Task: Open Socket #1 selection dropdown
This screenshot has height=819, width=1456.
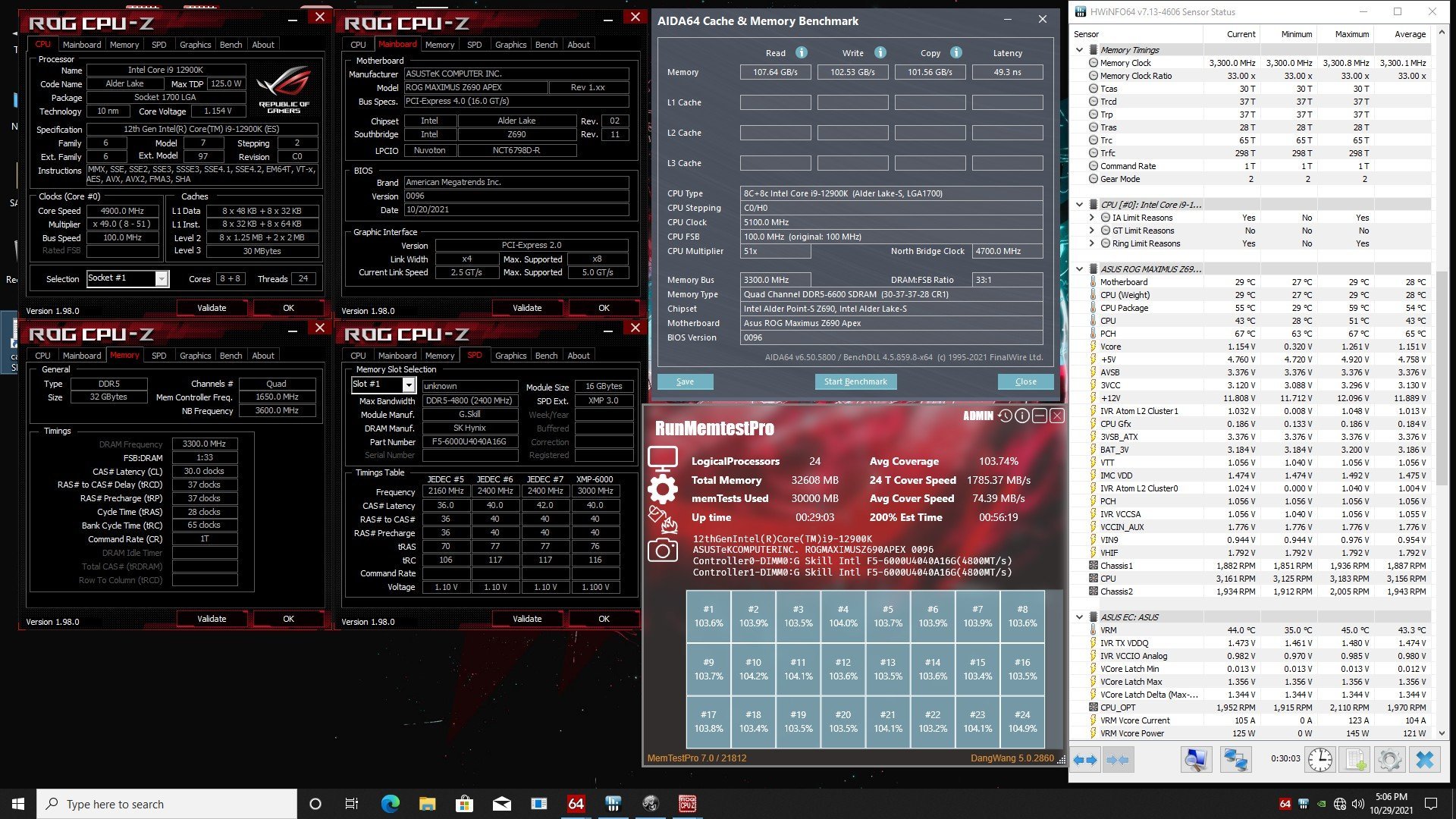Action: pos(162,279)
